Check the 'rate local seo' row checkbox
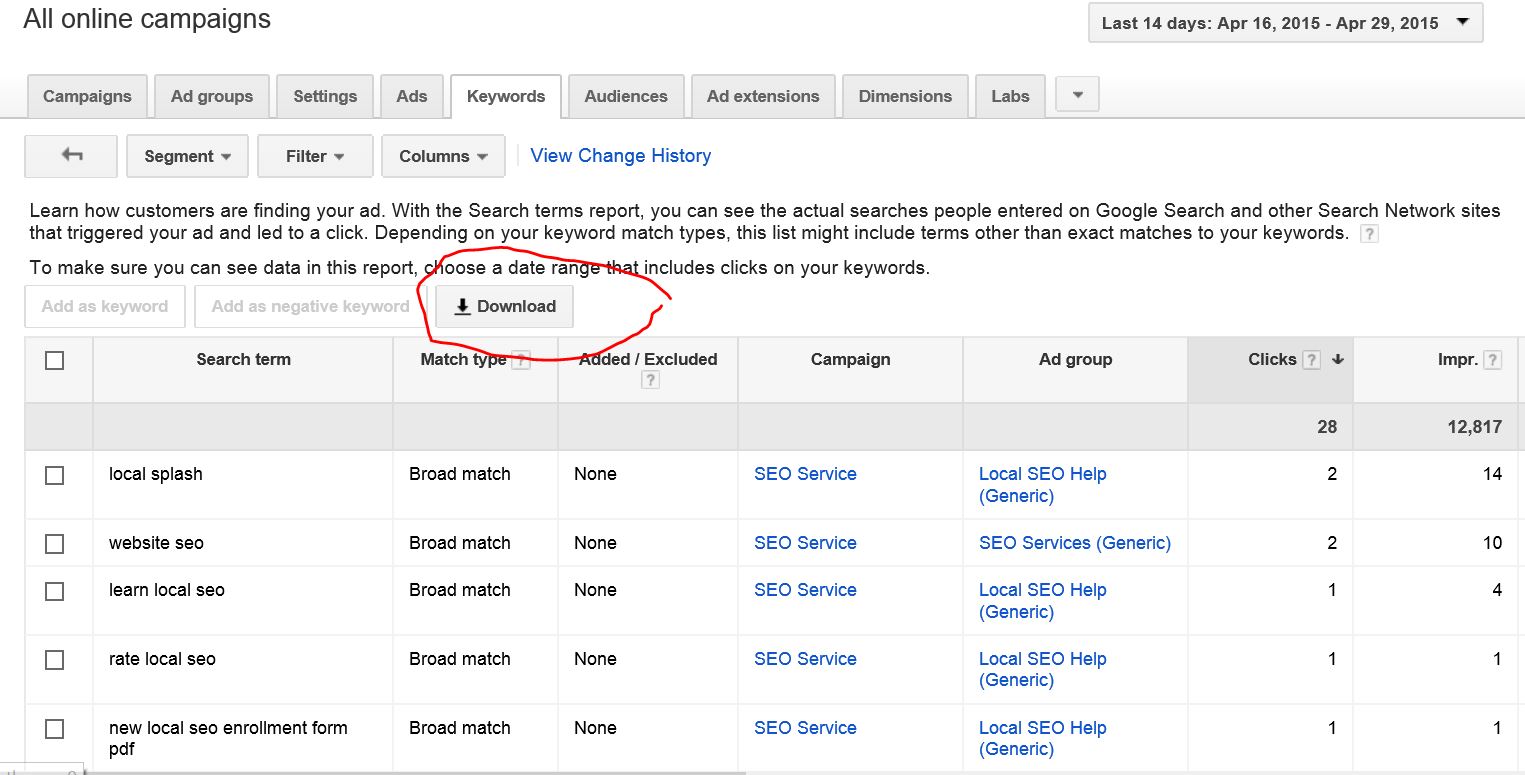This screenshot has height=775, width=1525. (x=55, y=660)
